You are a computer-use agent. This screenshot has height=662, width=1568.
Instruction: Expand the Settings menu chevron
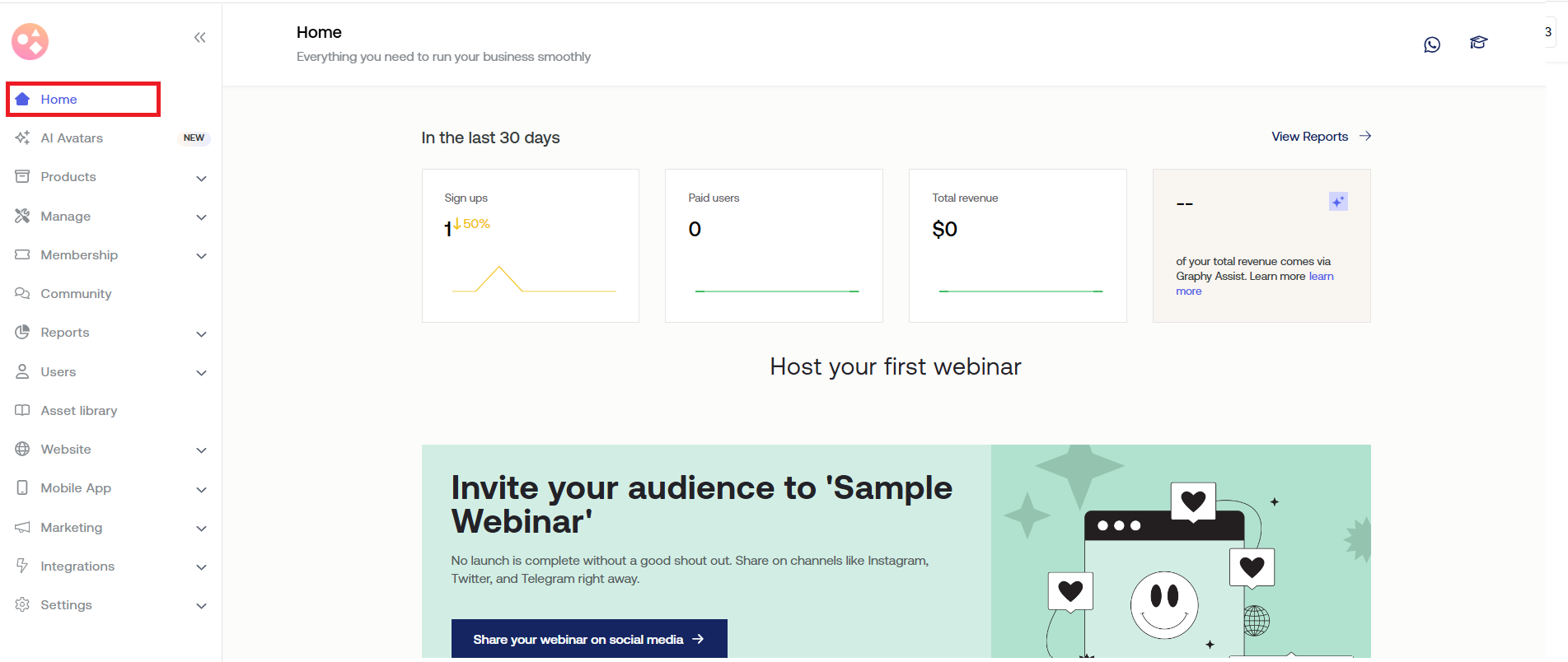click(201, 606)
